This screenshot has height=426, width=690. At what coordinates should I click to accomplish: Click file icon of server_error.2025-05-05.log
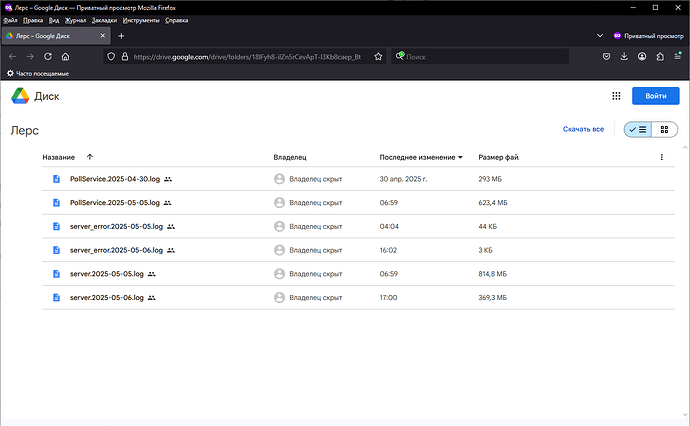[56, 226]
